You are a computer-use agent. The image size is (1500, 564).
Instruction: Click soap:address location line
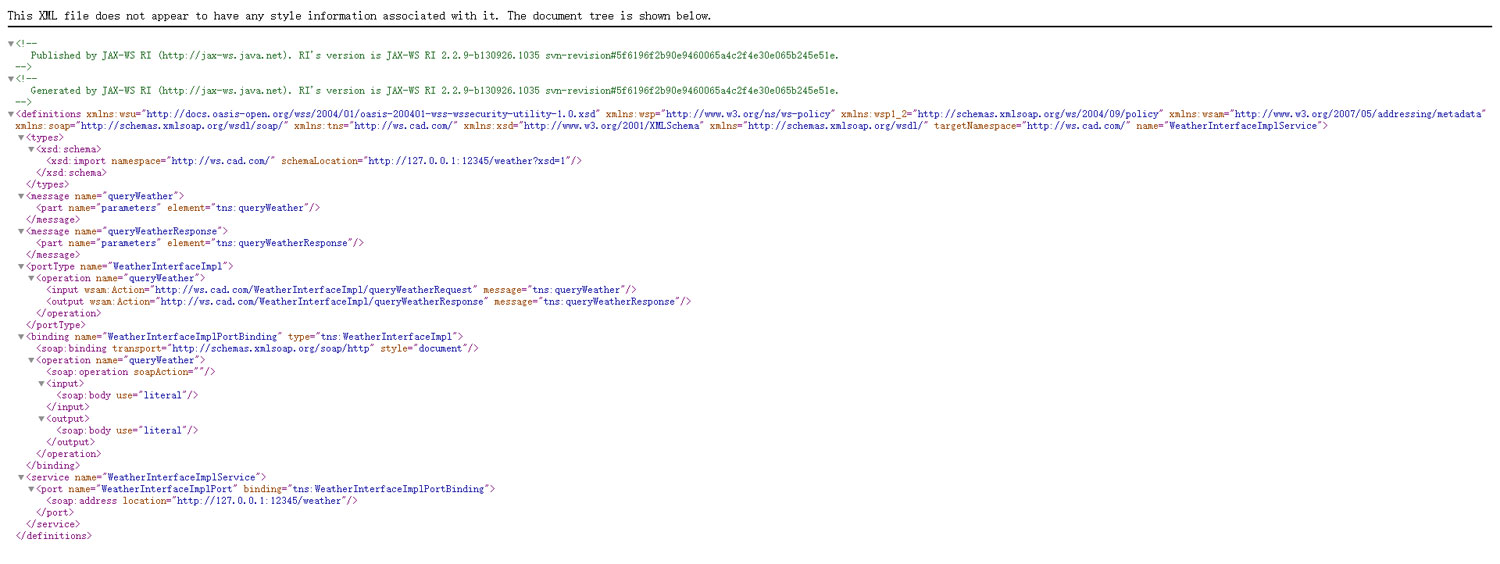pyautogui.click(x=201, y=501)
